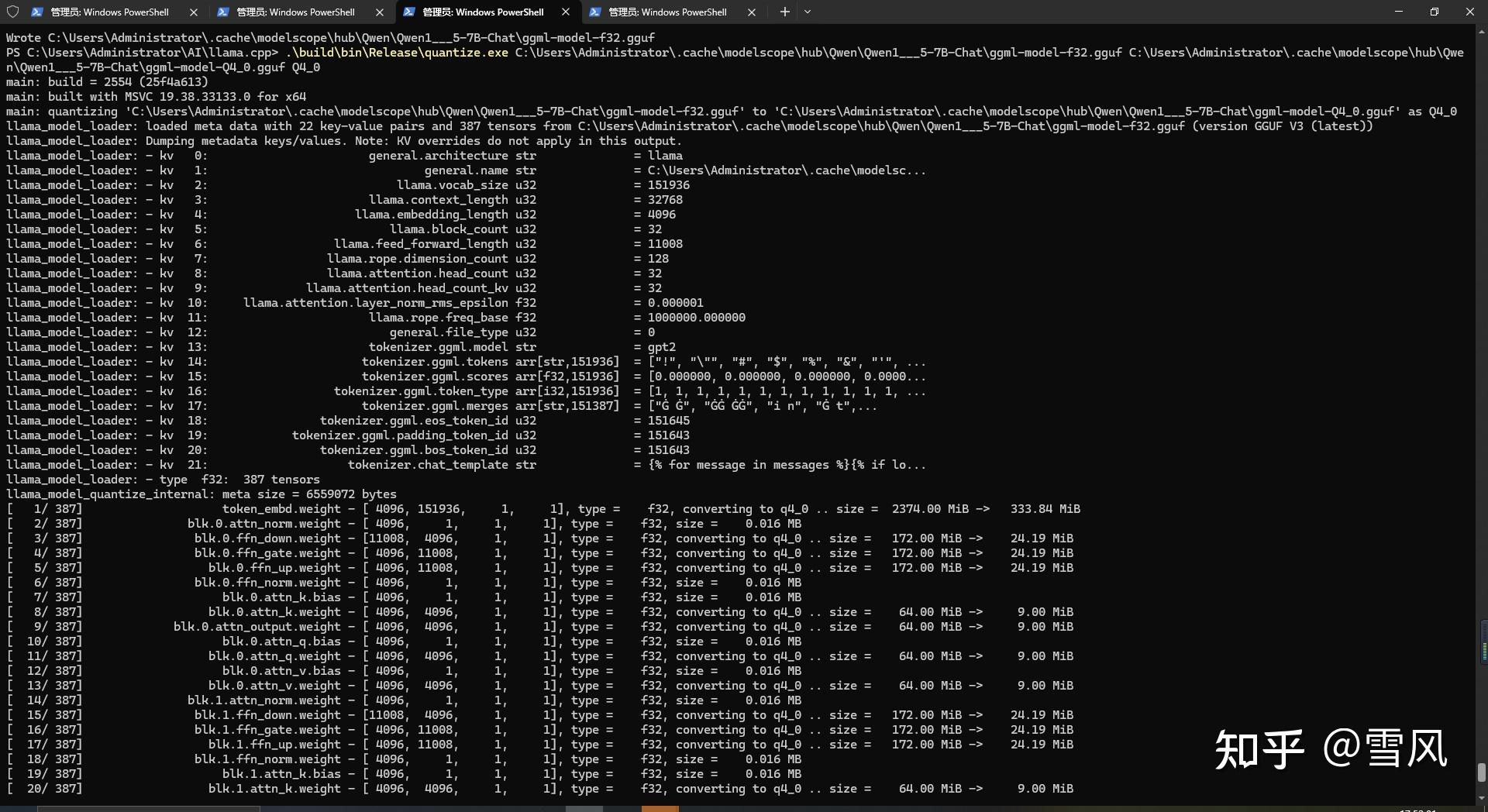Image resolution: width=1488 pixels, height=812 pixels.
Task: Click the '333.84 MiB' output size
Action: tap(1045, 509)
